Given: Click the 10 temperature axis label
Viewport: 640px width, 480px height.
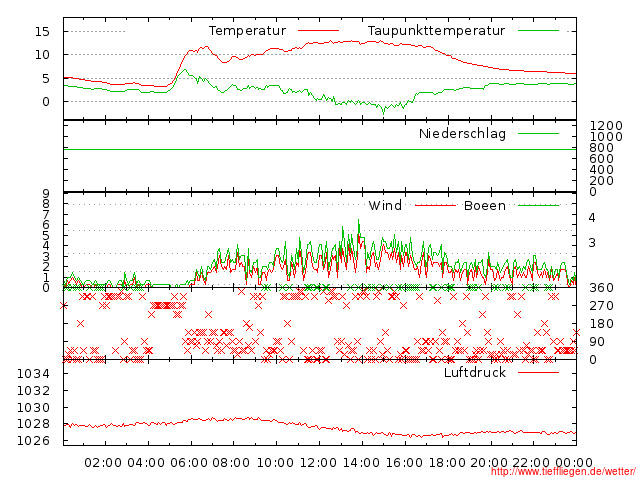Looking at the screenshot, I should [x=42, y=55].
